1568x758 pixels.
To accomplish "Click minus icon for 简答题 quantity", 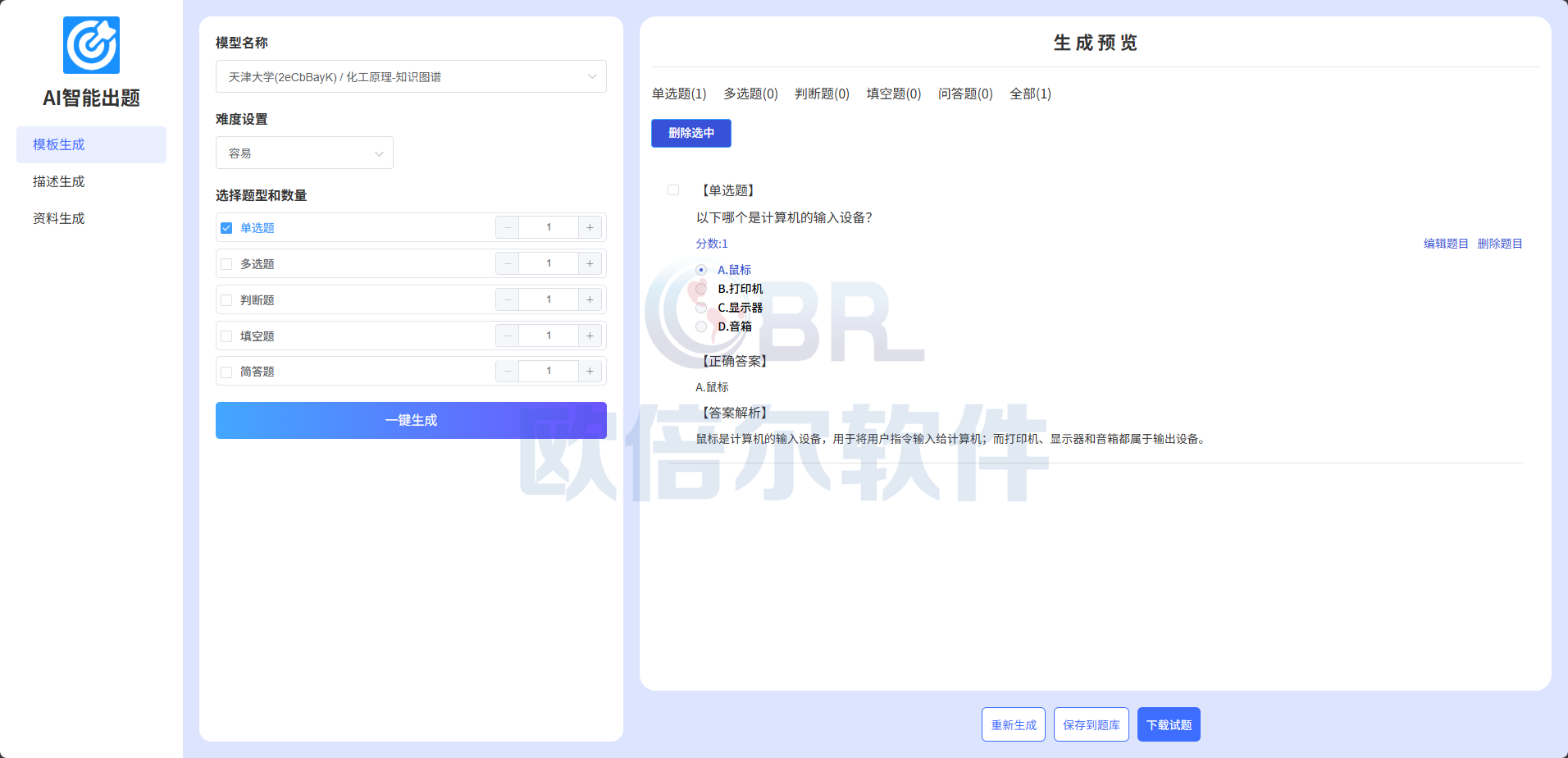I will click(x=508, y=372).
